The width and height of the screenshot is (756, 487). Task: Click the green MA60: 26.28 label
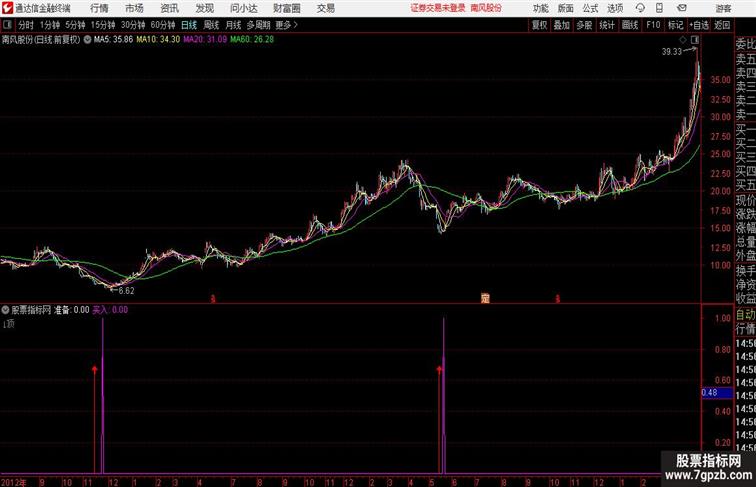(x=252, y=40)
